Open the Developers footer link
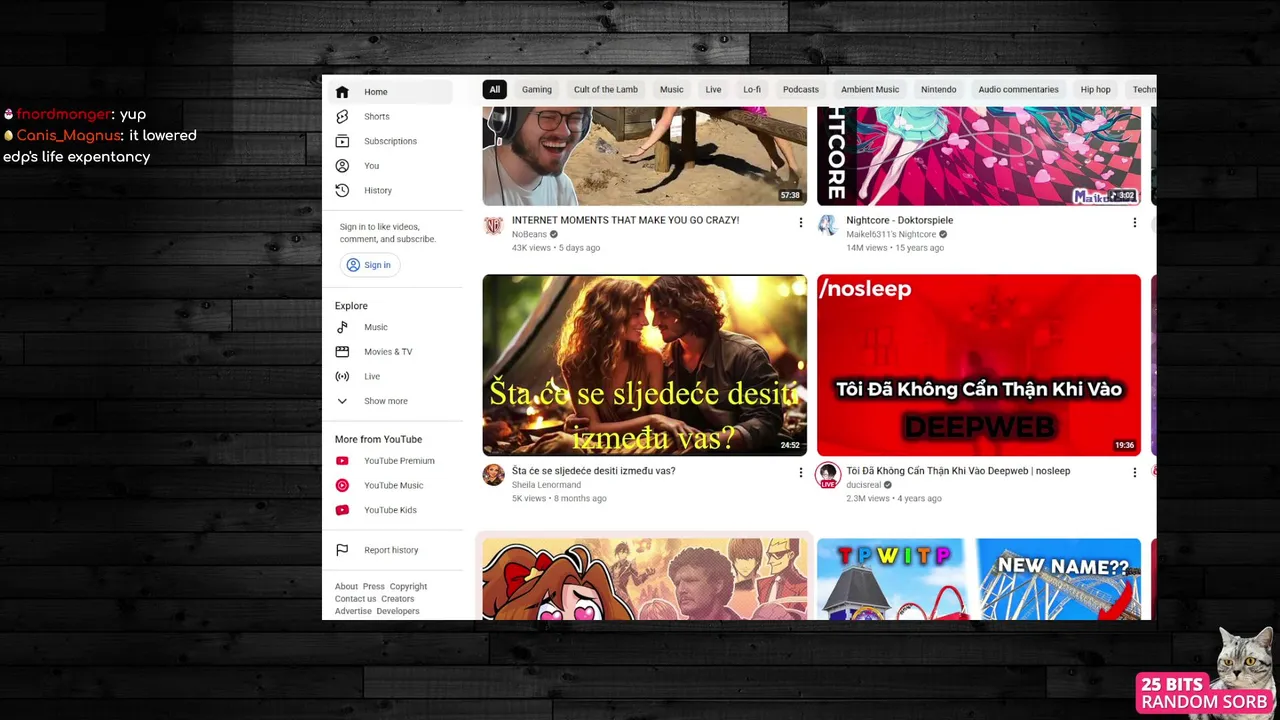This screenshot has height=720, width=1280. pos(398,611)
